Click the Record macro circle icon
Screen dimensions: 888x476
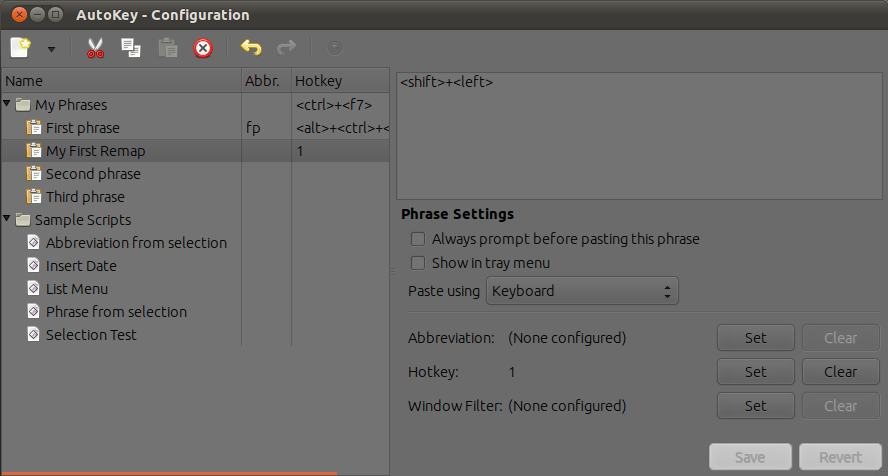(335, 48)
